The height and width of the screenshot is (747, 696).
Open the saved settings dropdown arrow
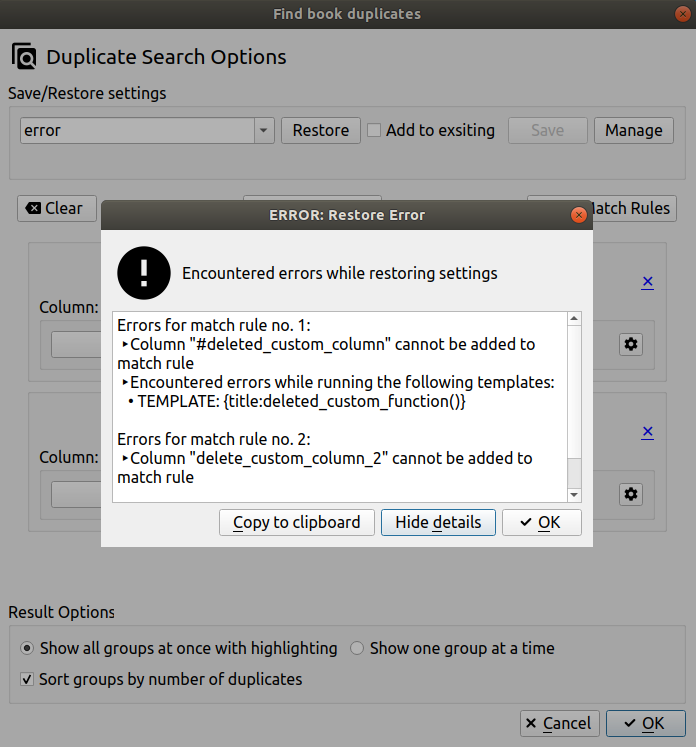(263, 130)
